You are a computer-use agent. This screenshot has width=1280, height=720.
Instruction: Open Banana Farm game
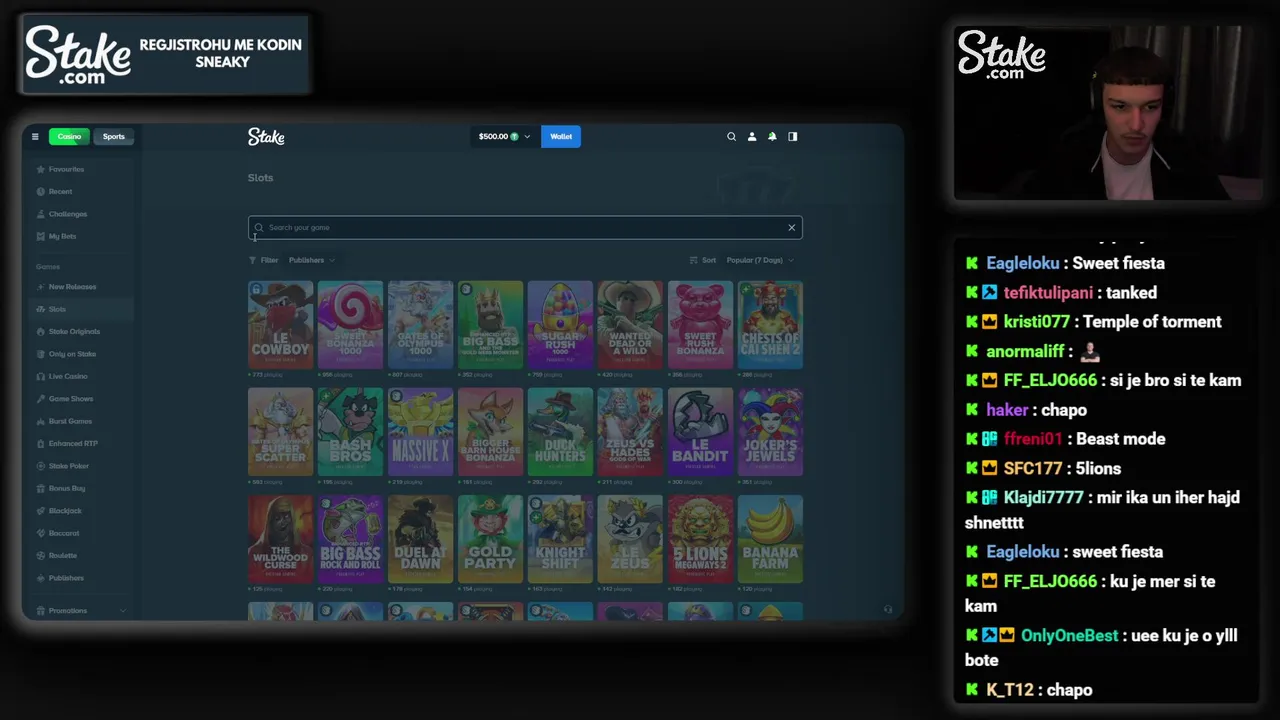770,539
